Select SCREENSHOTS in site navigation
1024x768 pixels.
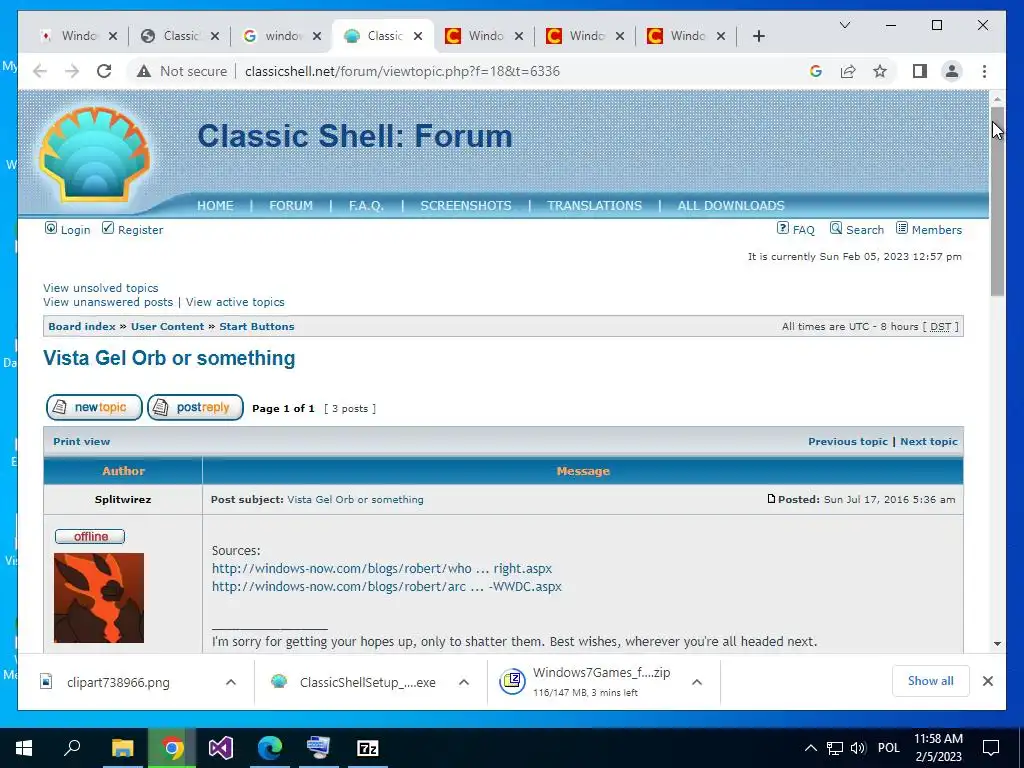coord(466,206)
